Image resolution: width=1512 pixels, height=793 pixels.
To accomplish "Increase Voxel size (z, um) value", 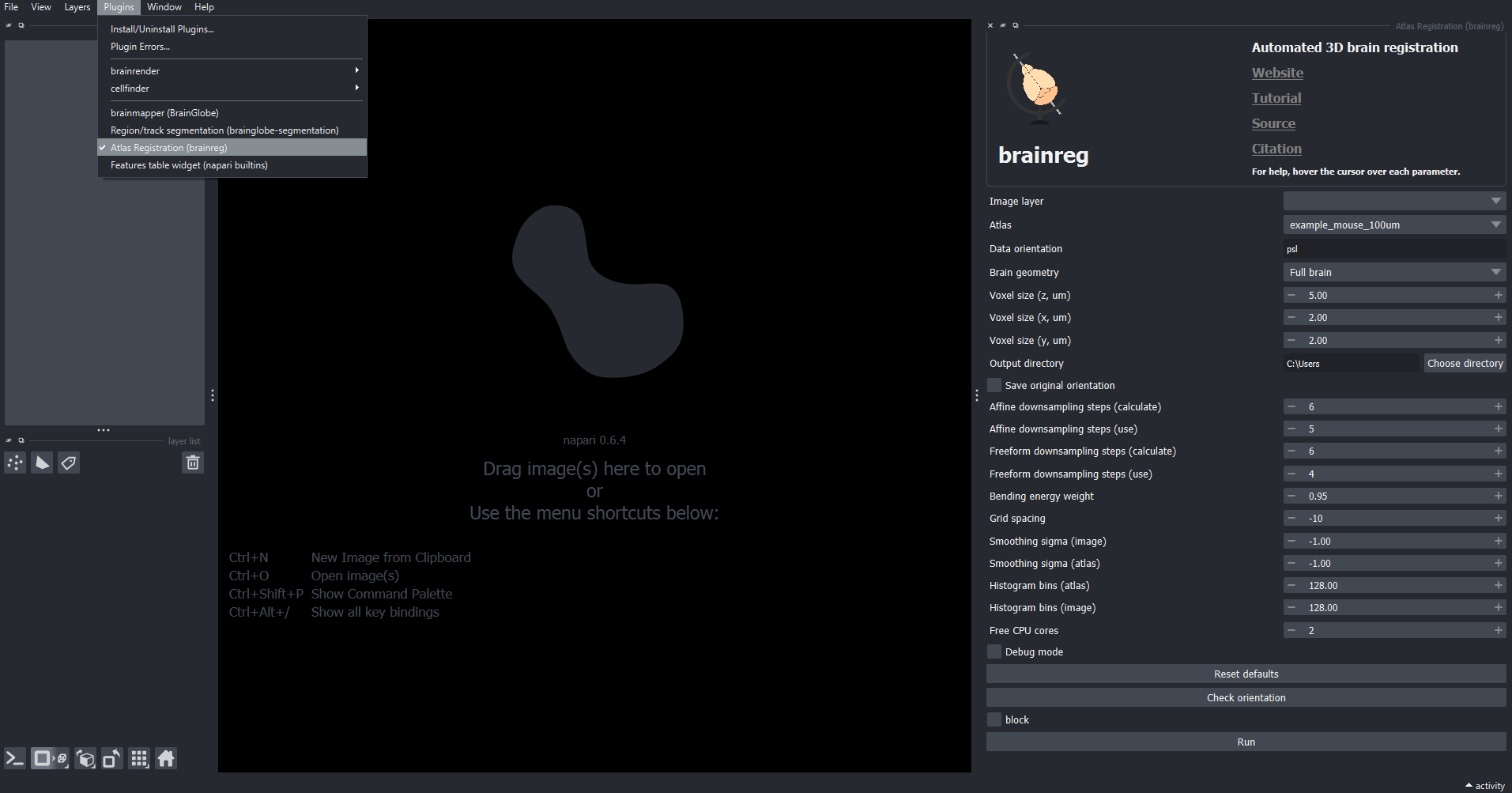I will 1498,295.
